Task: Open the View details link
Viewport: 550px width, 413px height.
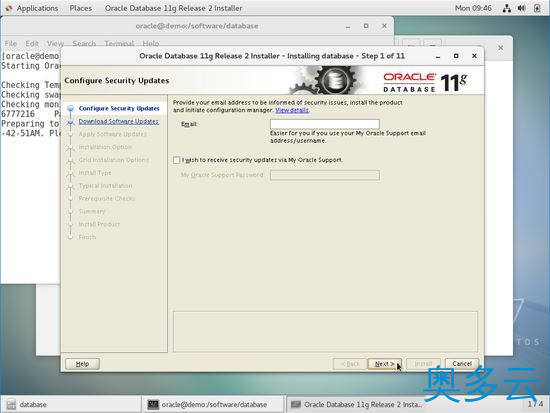Action: pyautogui.click(x=292, y=110)
